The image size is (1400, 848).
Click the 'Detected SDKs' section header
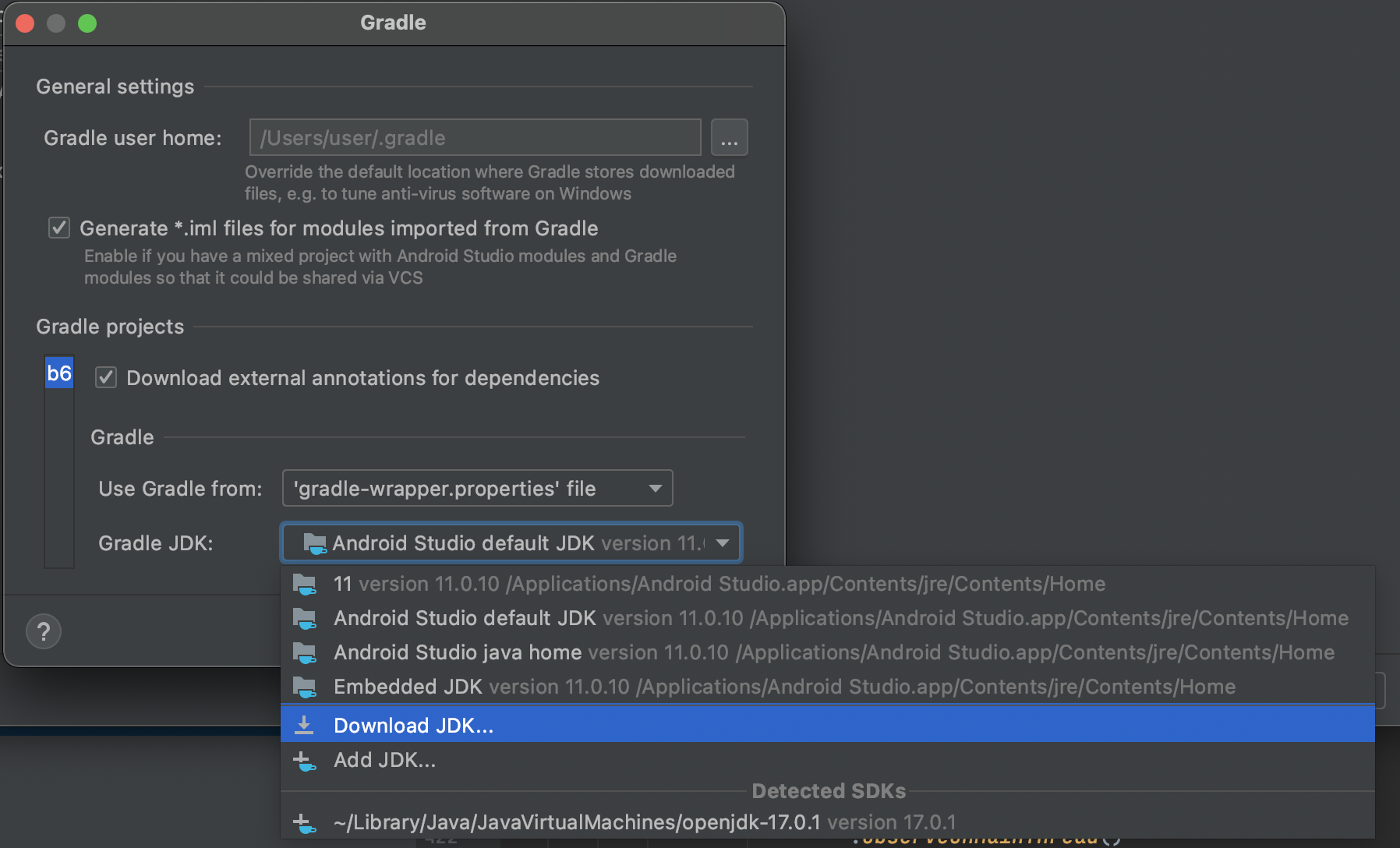[829, 791]
